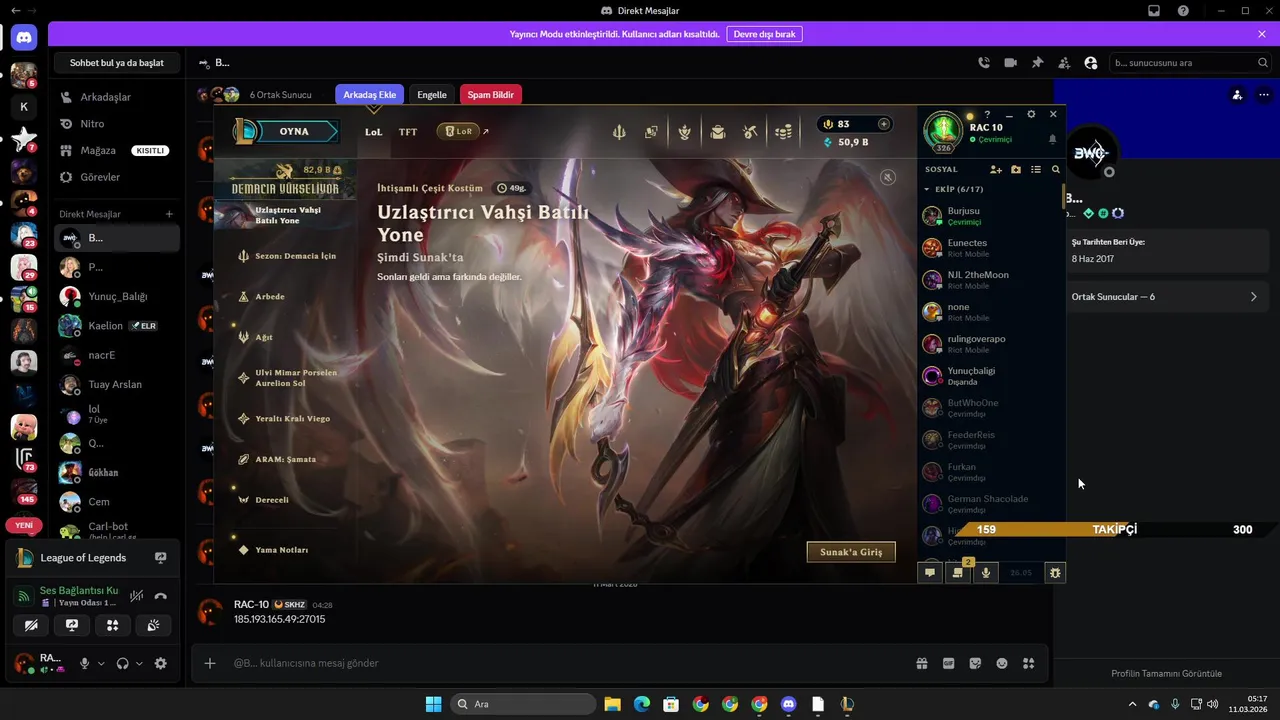The image size is (1280, 720).
Task: Open LoL client settings gear
Action: coord(1031,114)
